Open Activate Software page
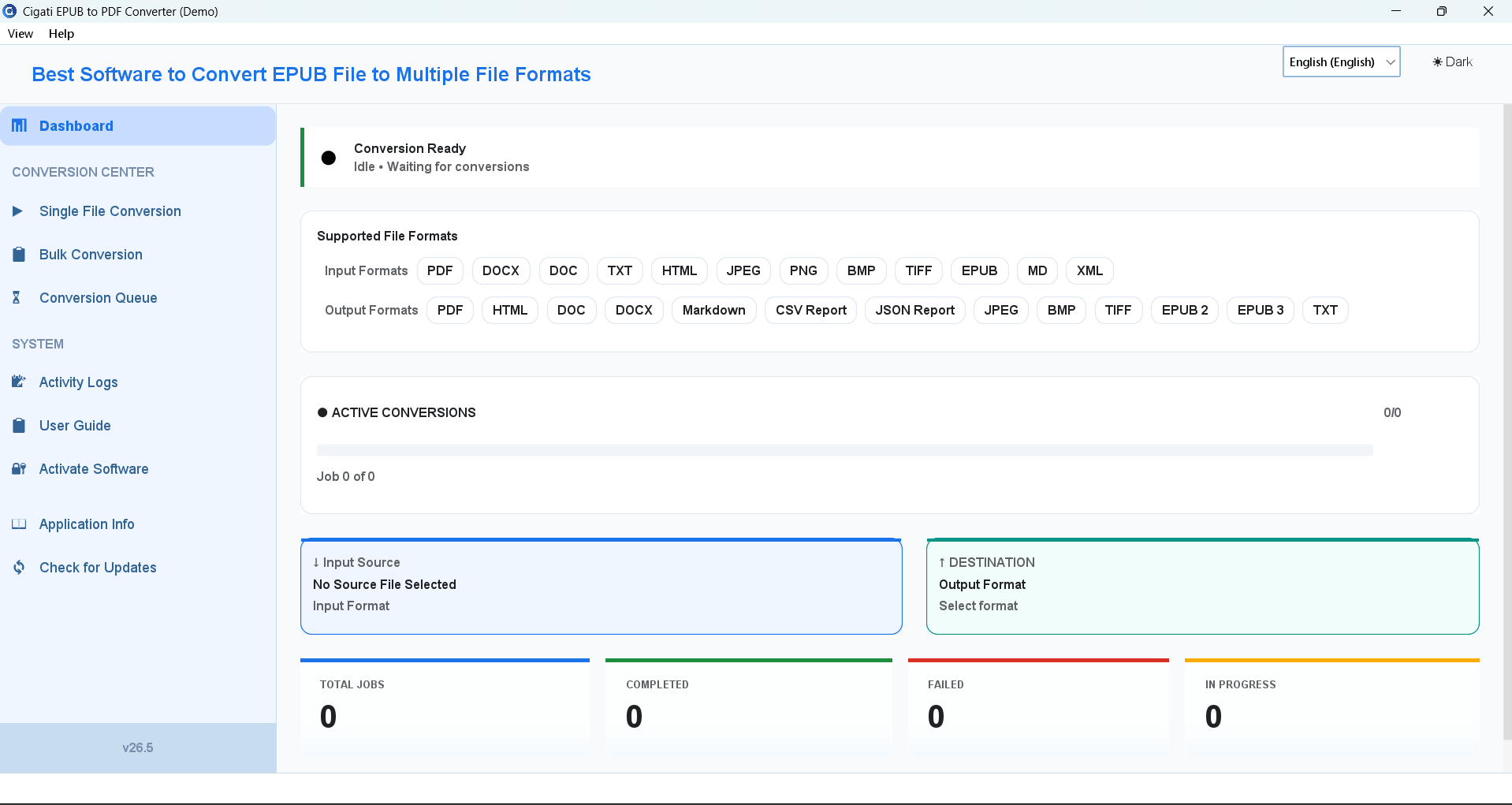The image size is (1512, 805). tap(138, 469)
